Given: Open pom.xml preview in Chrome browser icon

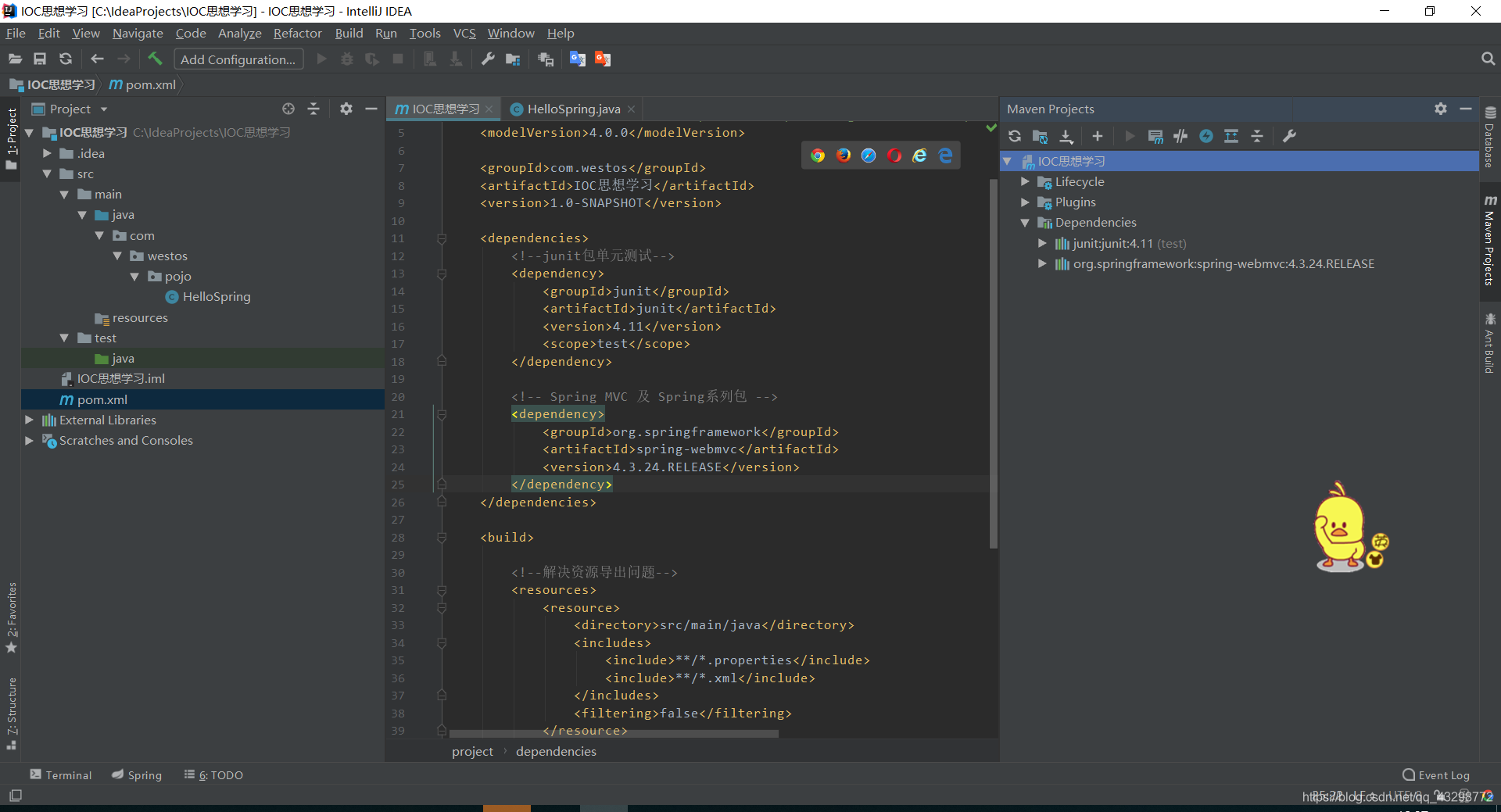Looking at the screenshot, I should point(818,156).
